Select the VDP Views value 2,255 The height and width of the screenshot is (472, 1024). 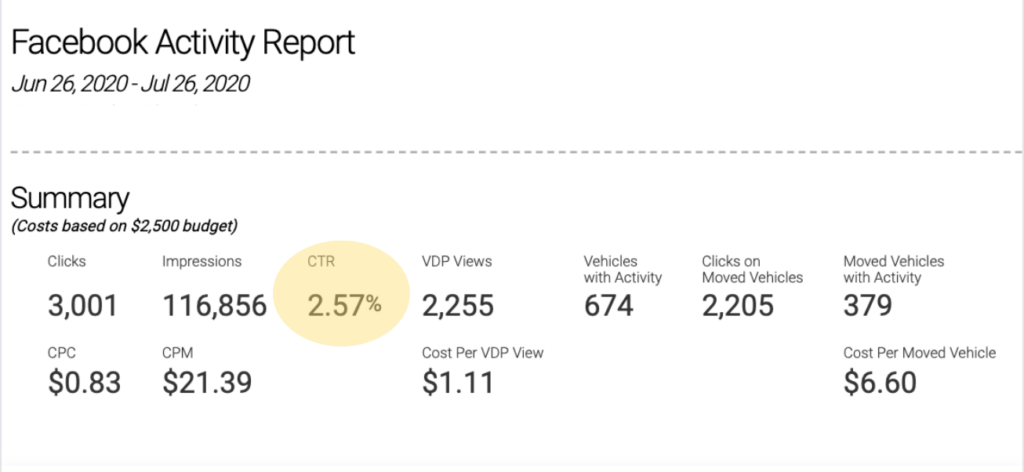click(x=458, y=306)
